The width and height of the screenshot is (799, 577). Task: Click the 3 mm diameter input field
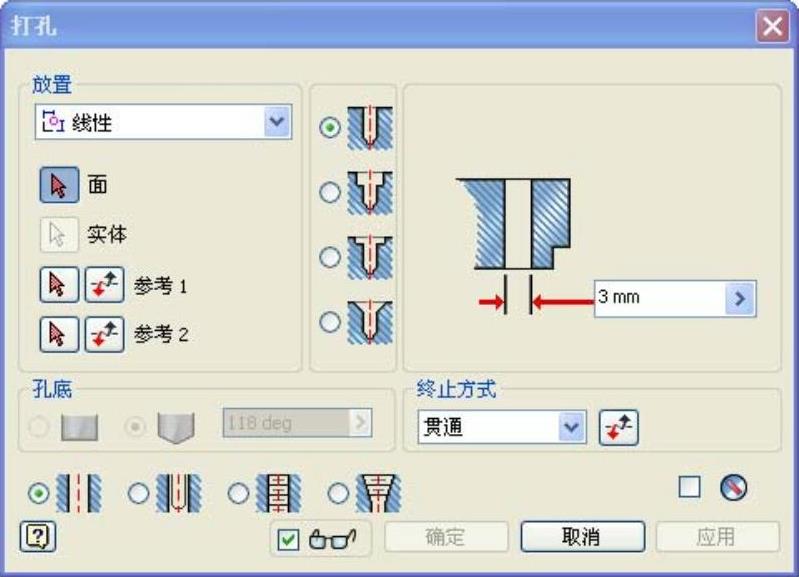click(x=660, y=298)
